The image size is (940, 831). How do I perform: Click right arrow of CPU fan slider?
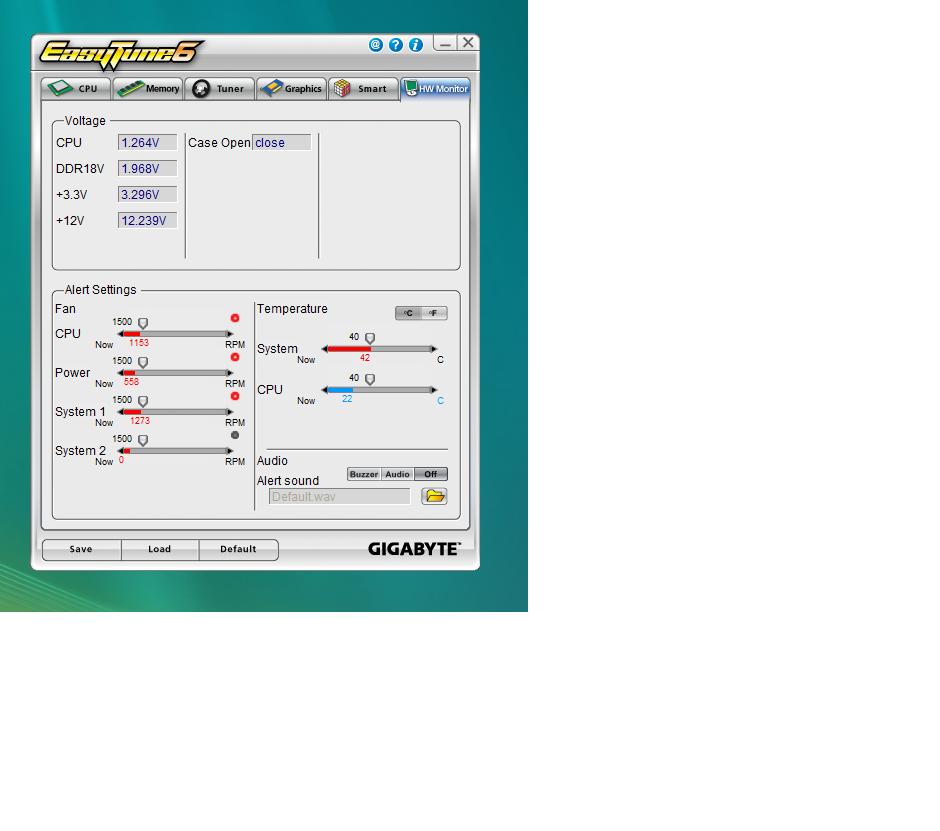[229, 334]
